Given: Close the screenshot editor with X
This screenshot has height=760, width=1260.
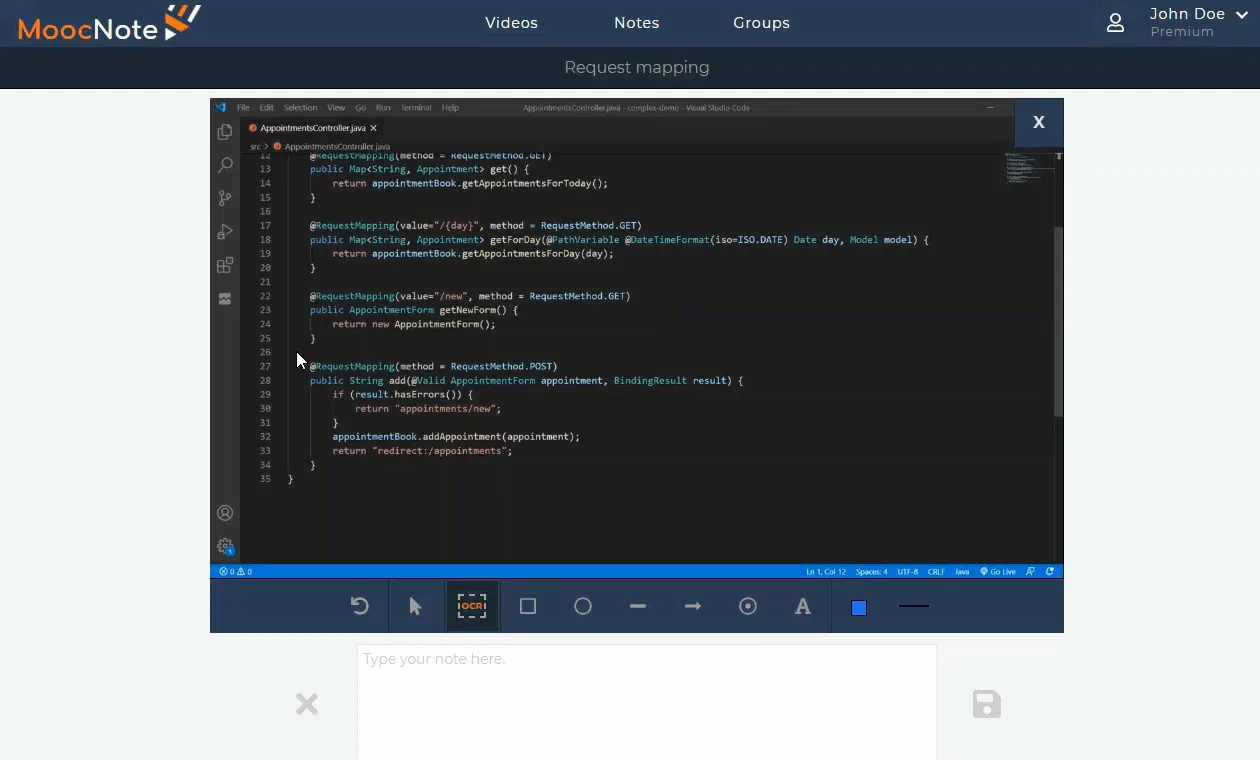Looking at the screenshot, I should 1039,122.
